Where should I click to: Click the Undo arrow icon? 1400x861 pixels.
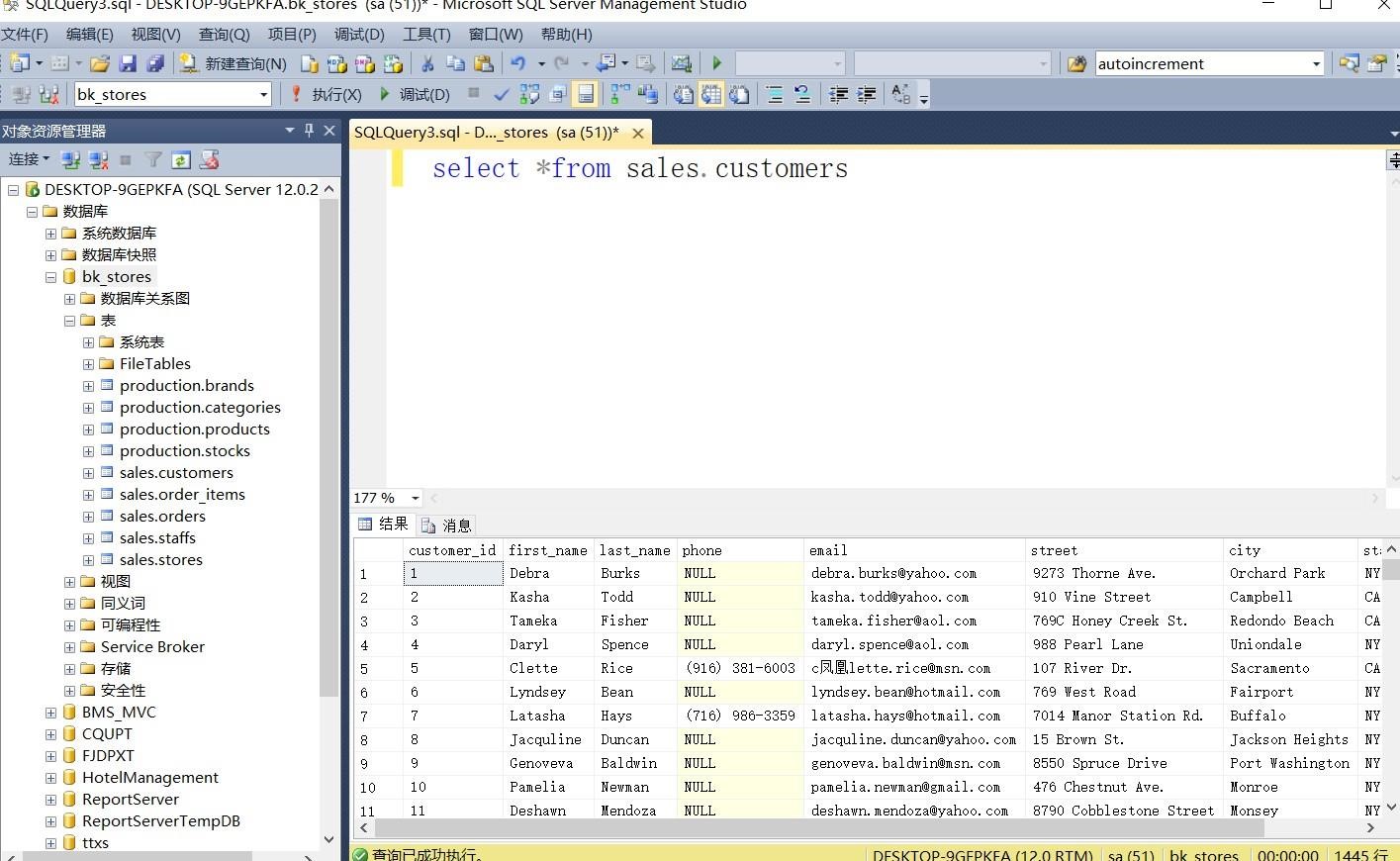pyautogui.click(x=517, y=64)
